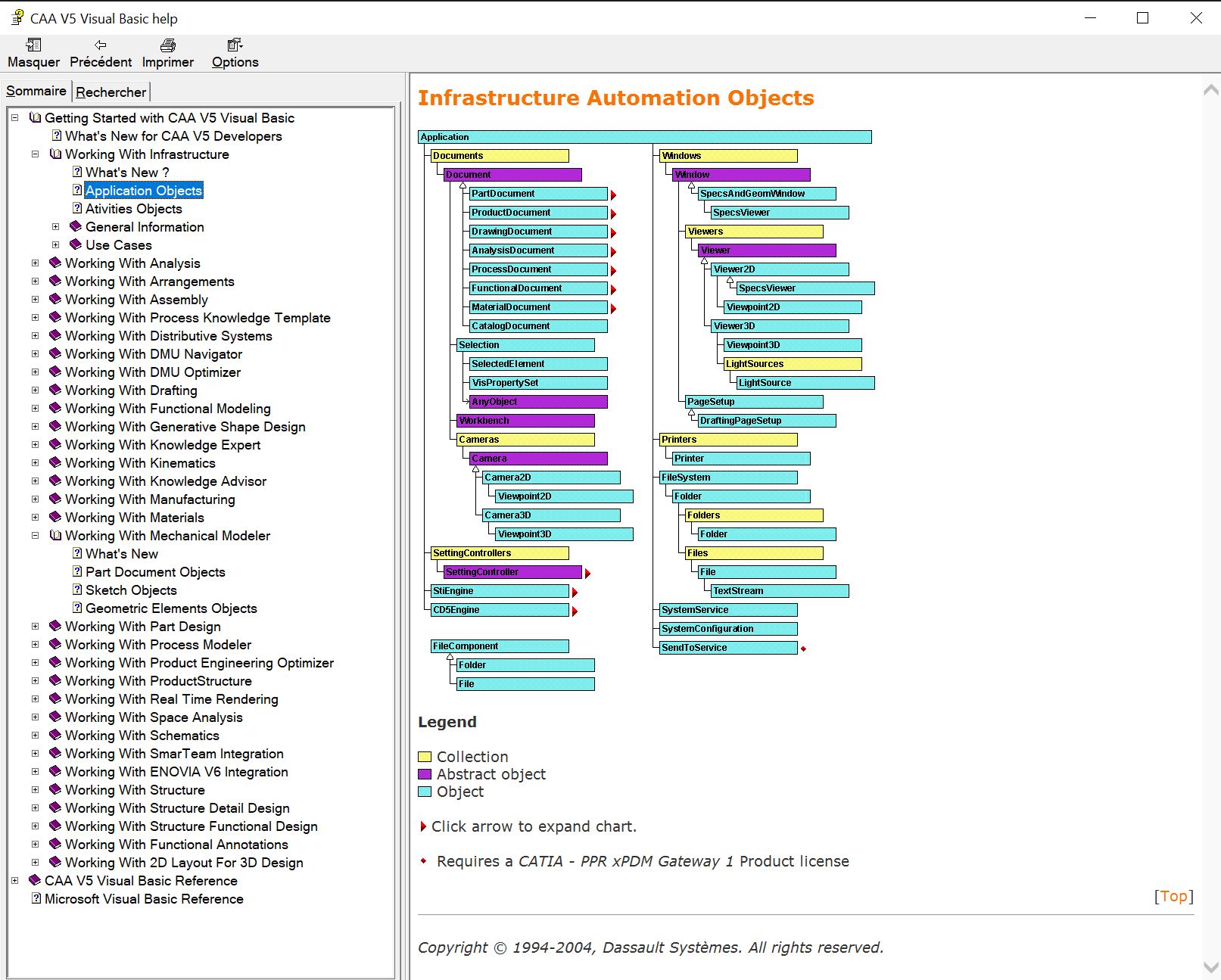Open Part Document Objects topic
Screen dimensions: 1221x980
click(x=155, y=572)
